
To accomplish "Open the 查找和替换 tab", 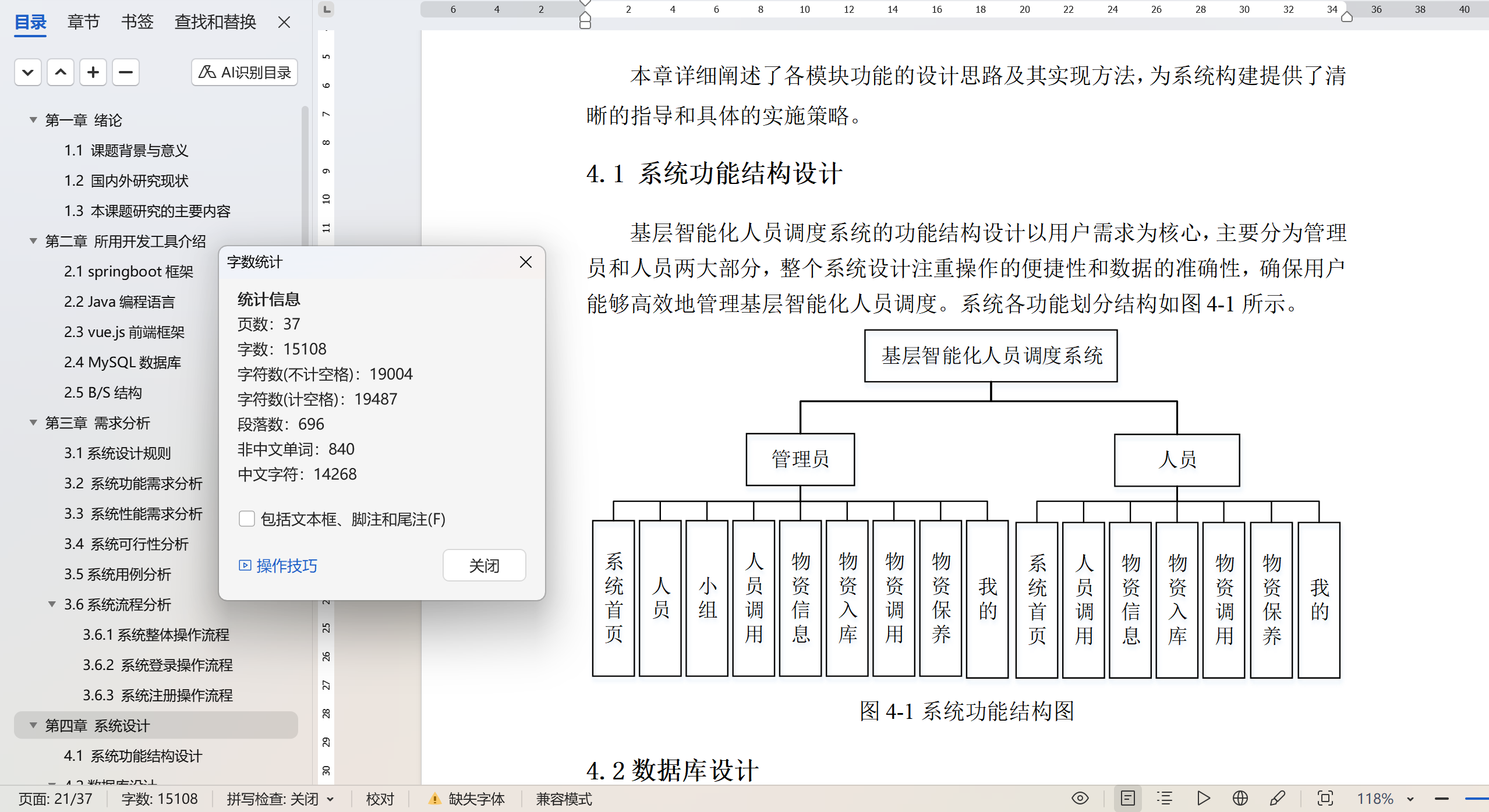I will tap(215, 22).
